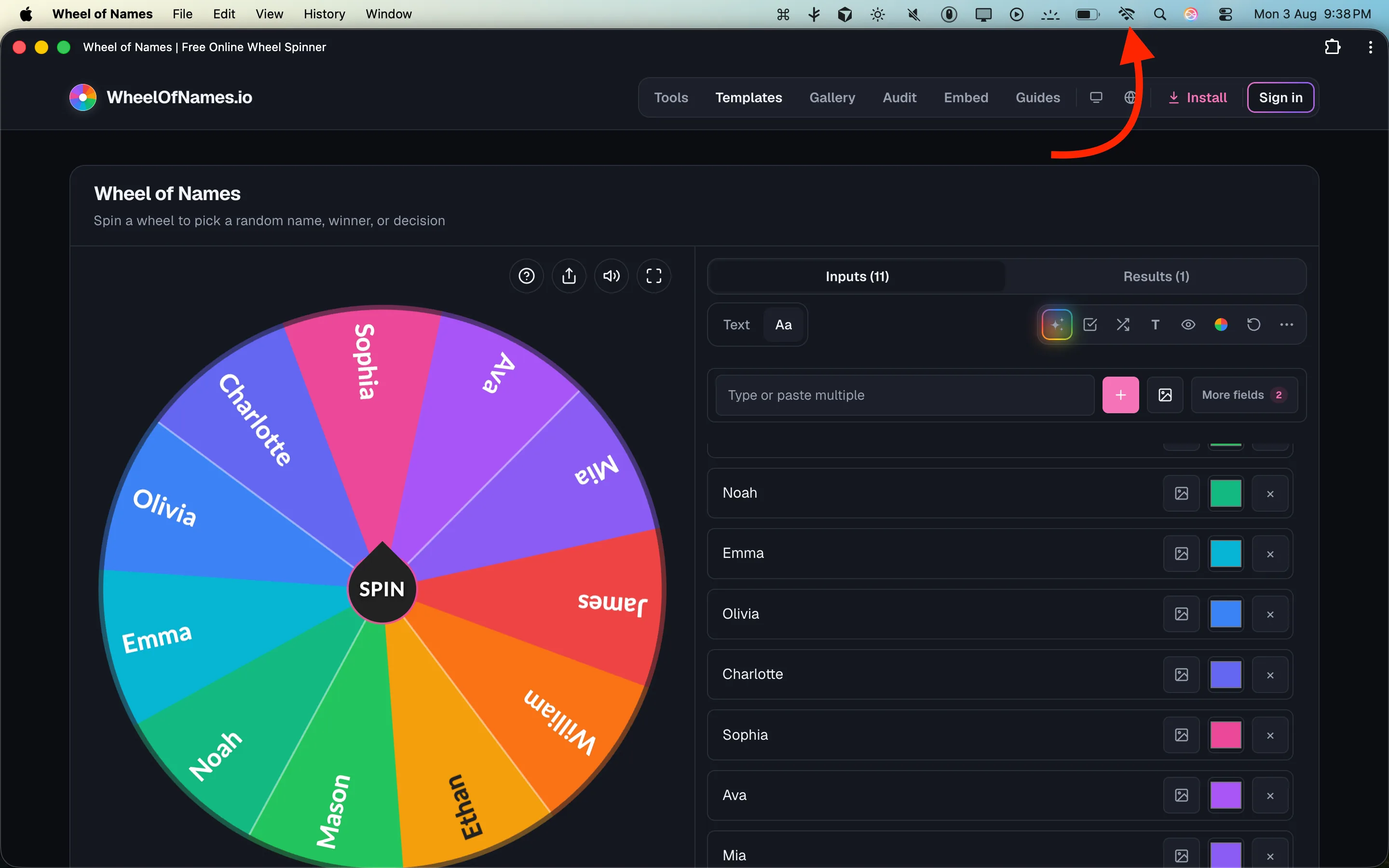
Task: Toggle the wheel sound speaker icon
Action: 611,276
